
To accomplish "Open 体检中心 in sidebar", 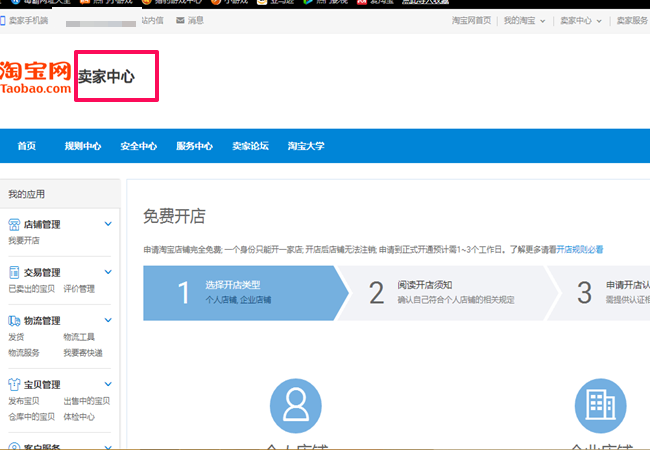I will pos(79,416).
